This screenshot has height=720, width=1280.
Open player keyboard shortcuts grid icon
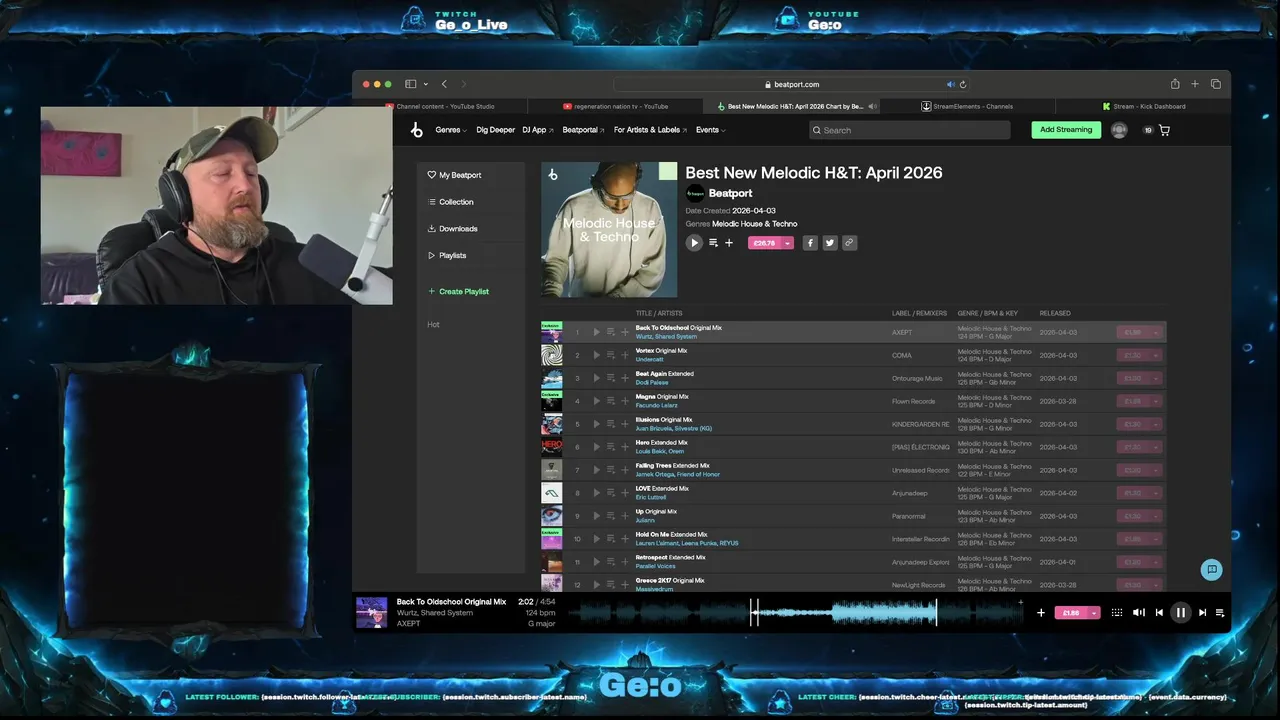pyautogui.click(x=1117, y=613)
